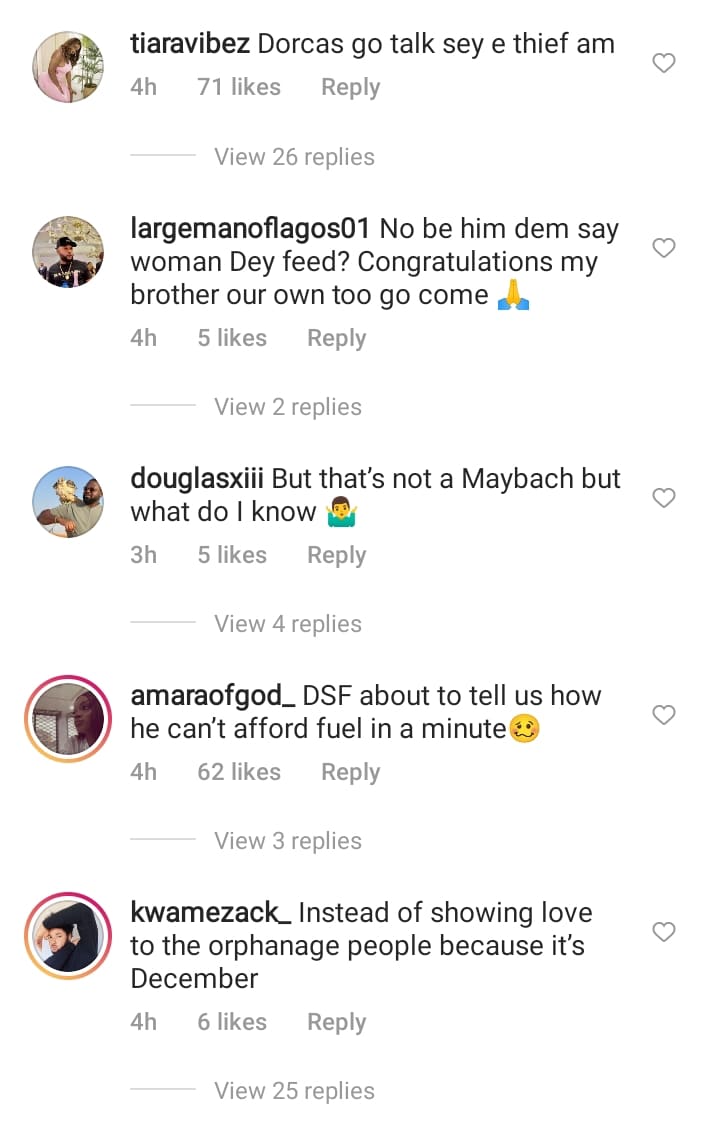The image size is (719, 1124).
Task: Like kwamezack_'s orphanage comment
Action: click(664, 932)
